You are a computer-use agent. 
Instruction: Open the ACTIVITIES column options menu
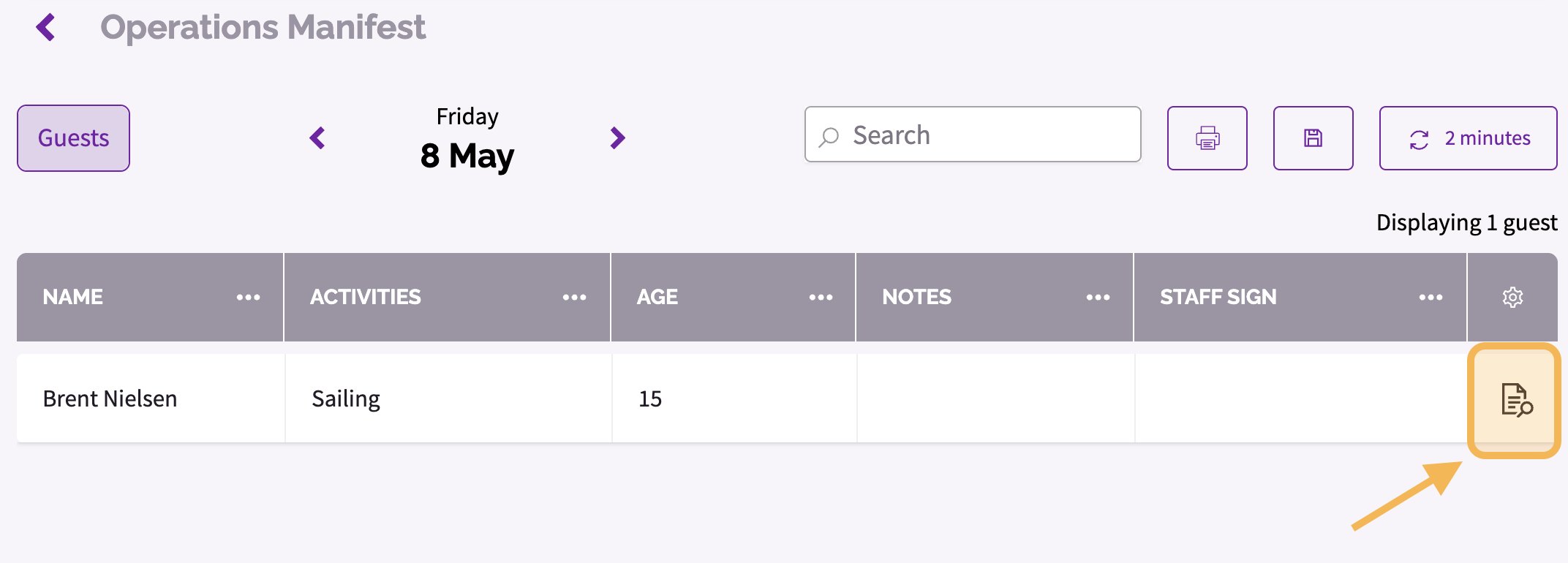pos(575,297)
